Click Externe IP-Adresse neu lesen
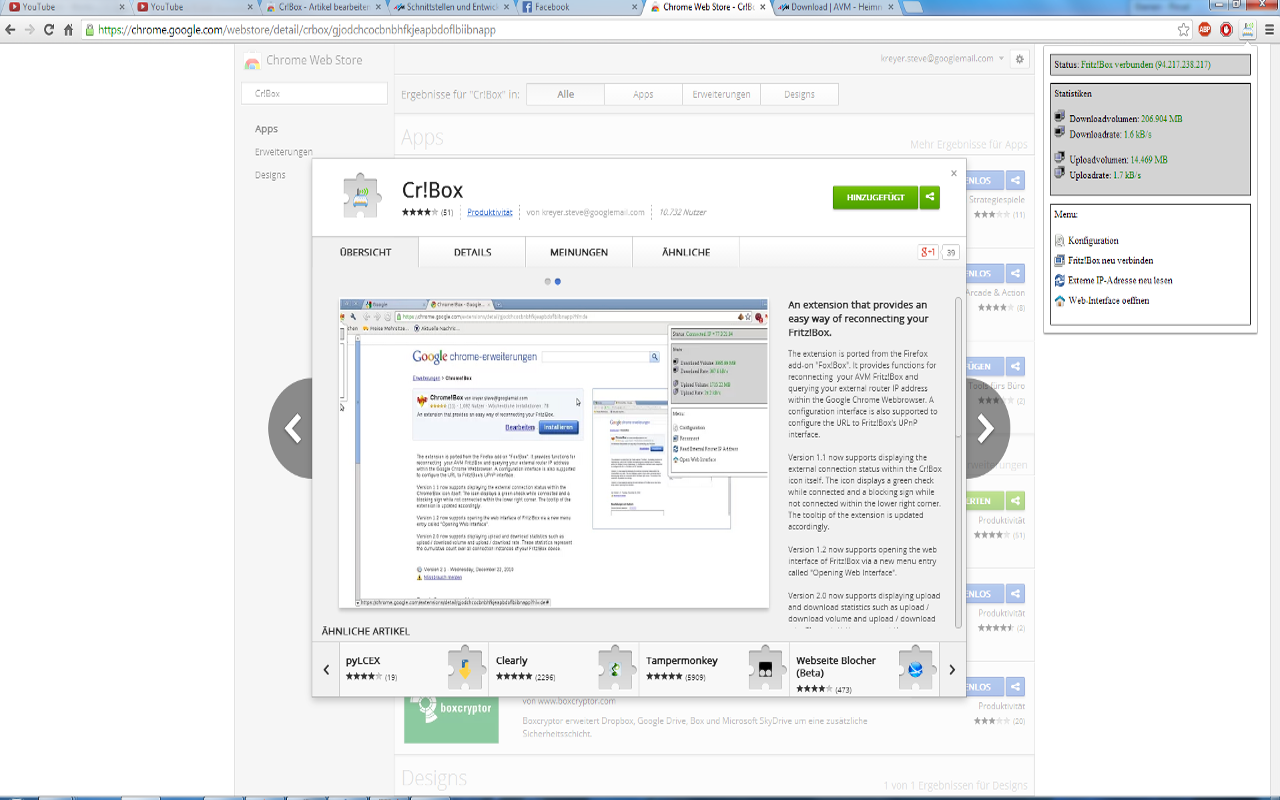Screen dimensions: 1280x800 [1113, 281]
